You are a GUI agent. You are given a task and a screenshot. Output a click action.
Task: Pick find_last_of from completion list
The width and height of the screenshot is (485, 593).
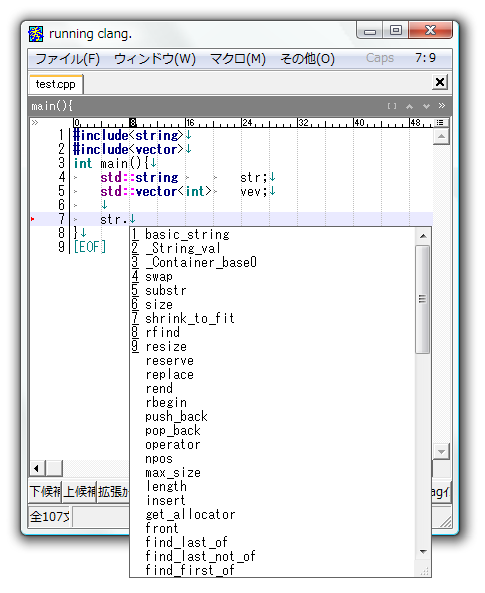click(187, 542)
